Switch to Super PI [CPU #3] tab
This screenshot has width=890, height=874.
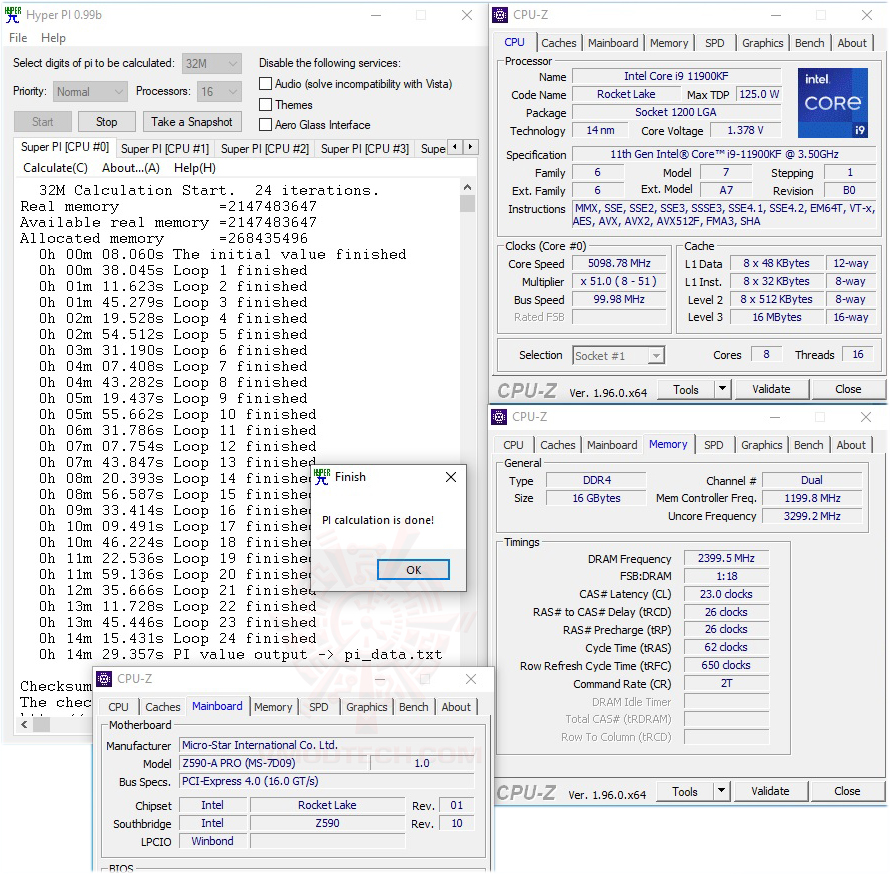[x=365, y=149]
